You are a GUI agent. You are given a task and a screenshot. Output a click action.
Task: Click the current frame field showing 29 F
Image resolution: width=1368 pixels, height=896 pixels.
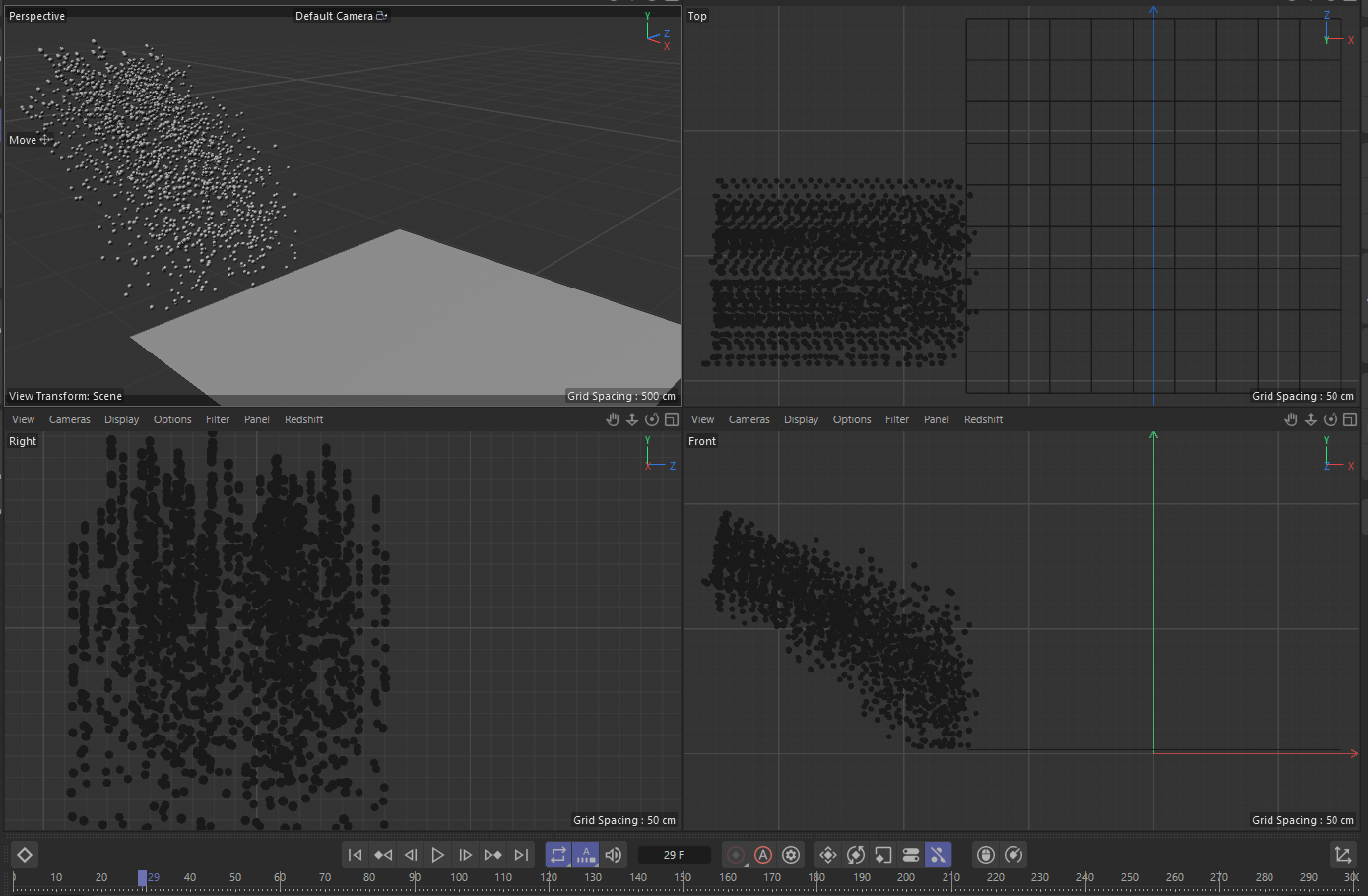tap(674, 855)
